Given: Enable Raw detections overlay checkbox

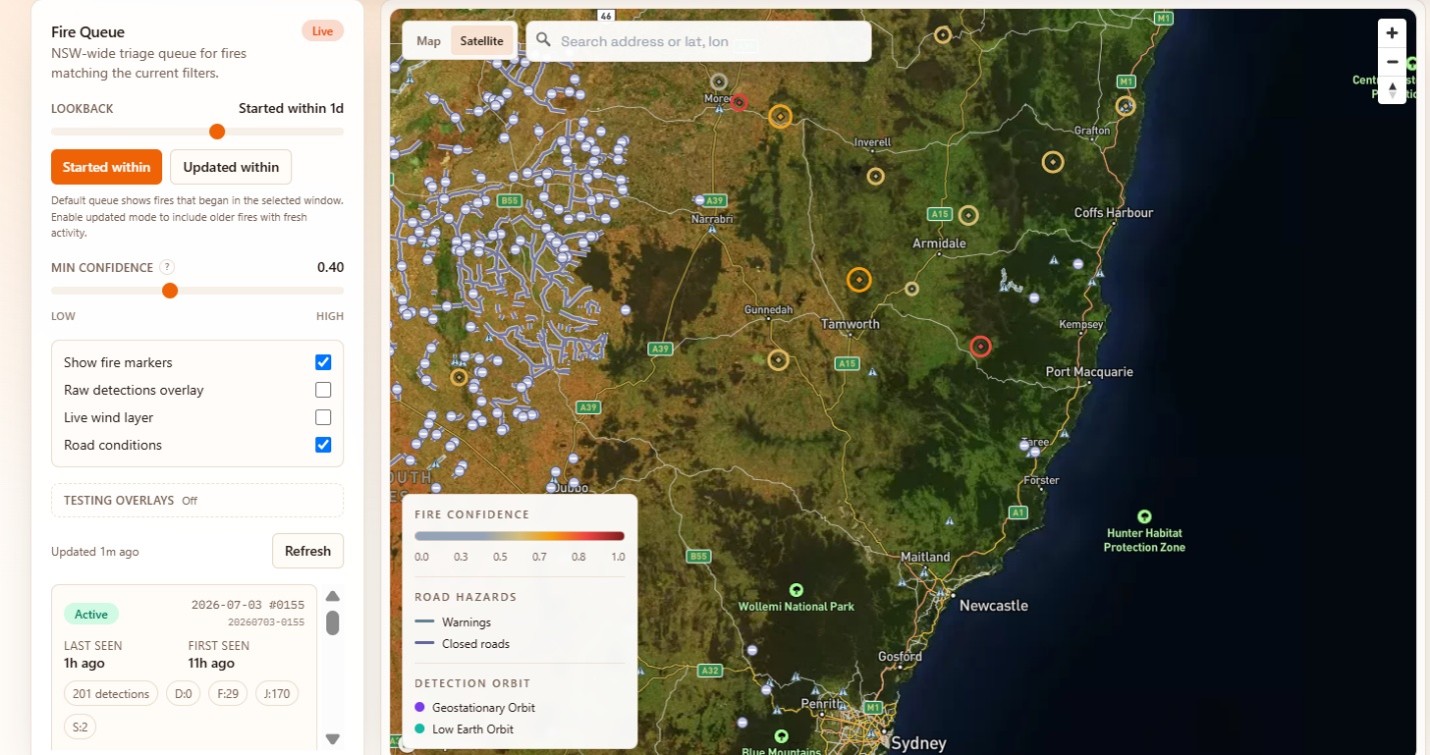Looking at the screenshot, I should point(323,390).
